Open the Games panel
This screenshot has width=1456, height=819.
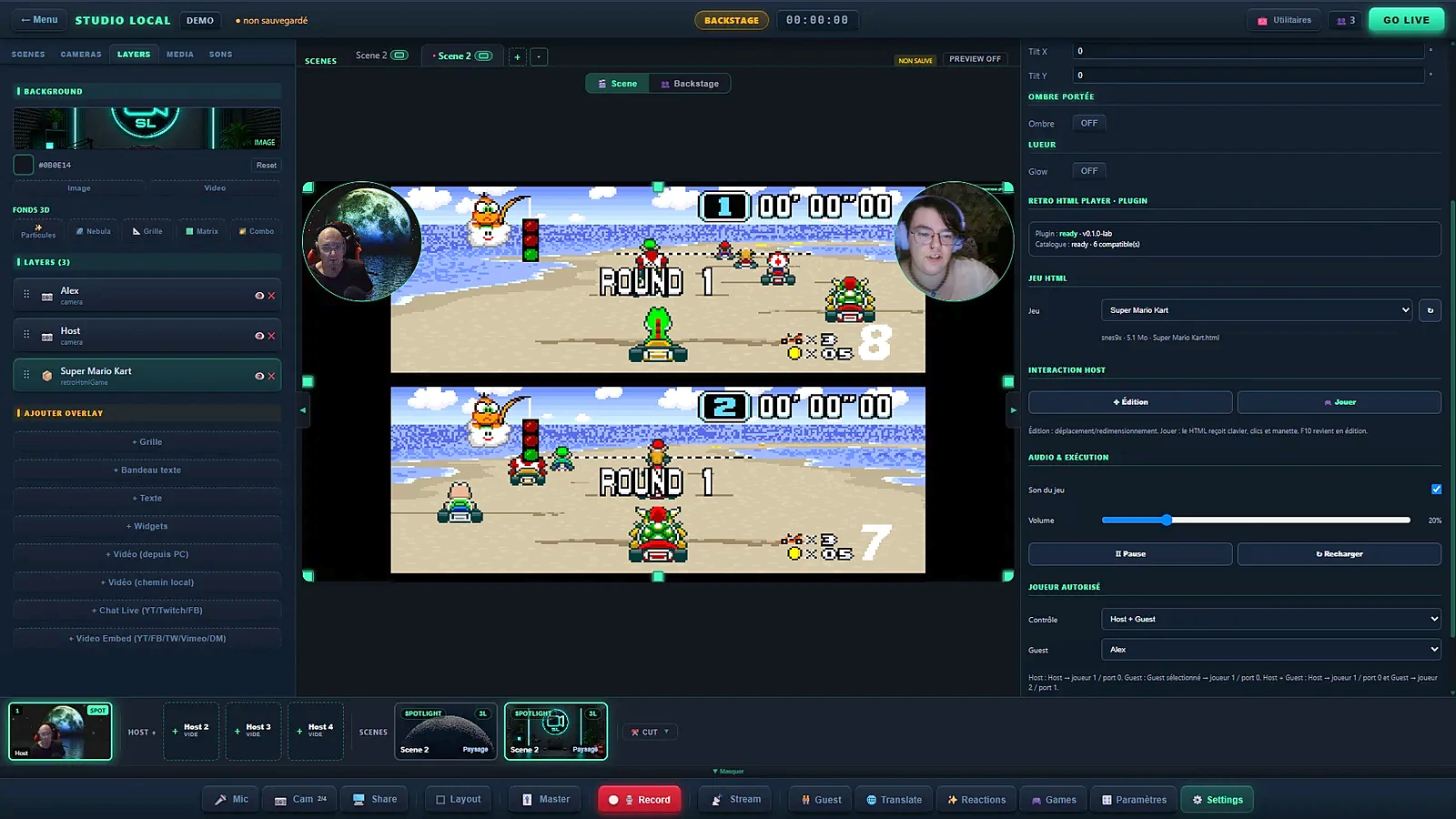(x=1053, y=800)
